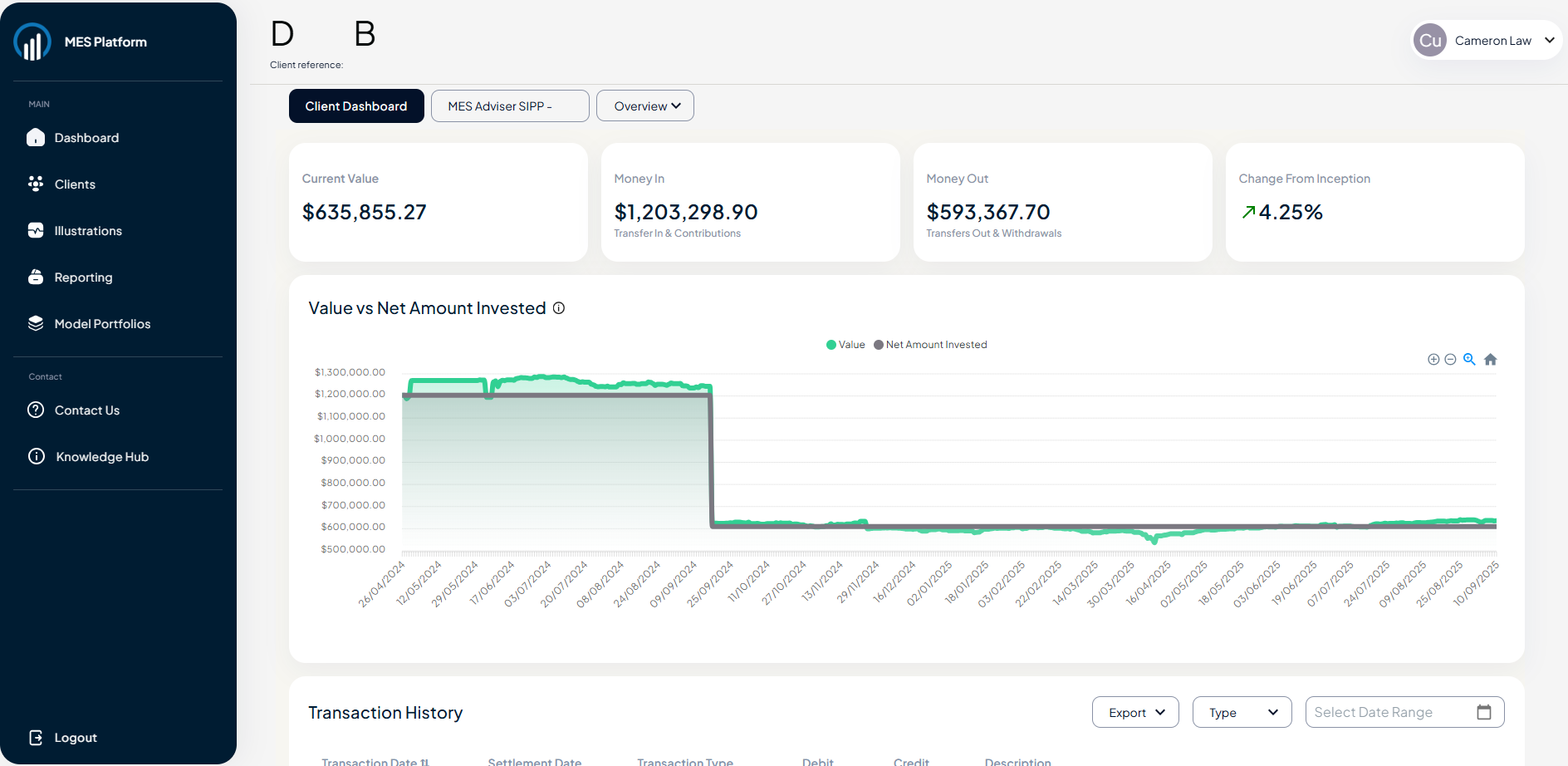This screenshot has width=1568, height=766.
Task: Click the Client Dashboard button
Action: click(x=356, y=106)
